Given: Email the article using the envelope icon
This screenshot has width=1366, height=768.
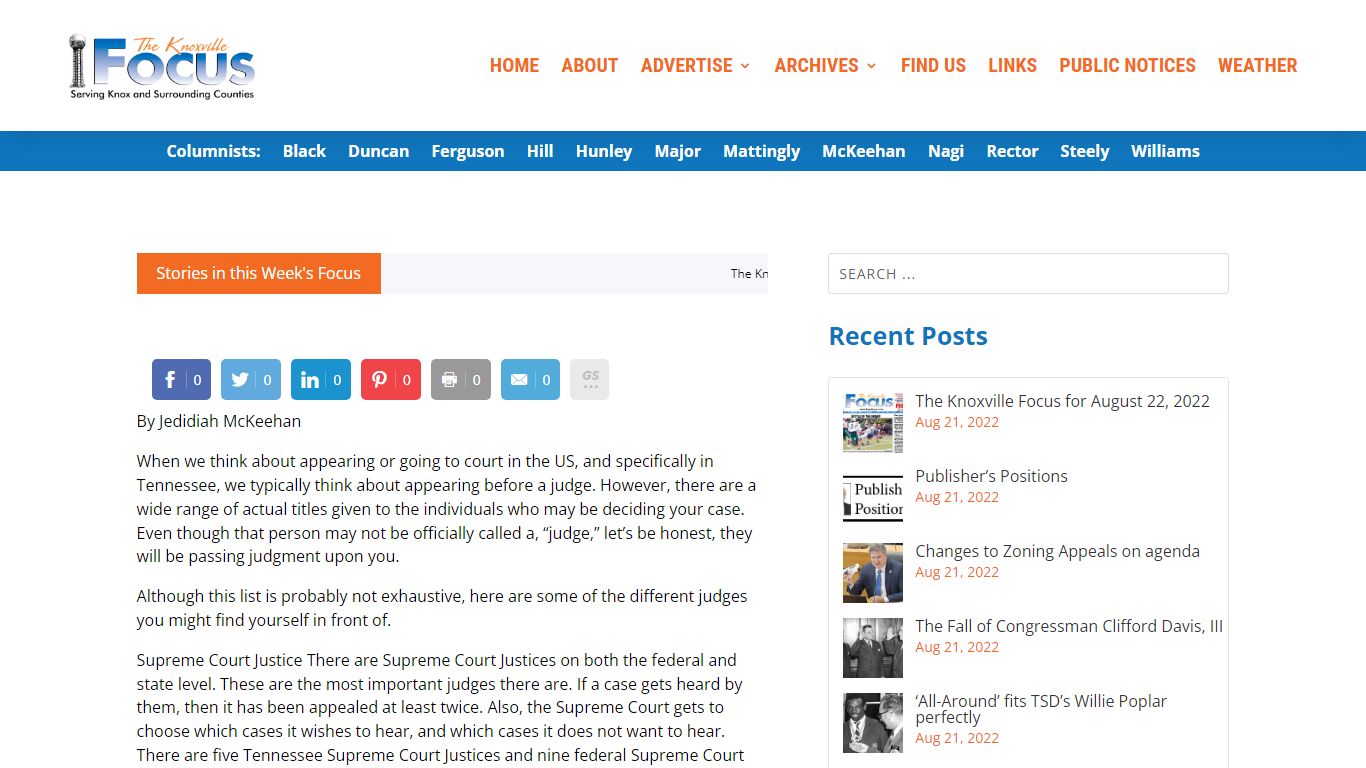Looking at the screenshot, I should coord(531,380).
